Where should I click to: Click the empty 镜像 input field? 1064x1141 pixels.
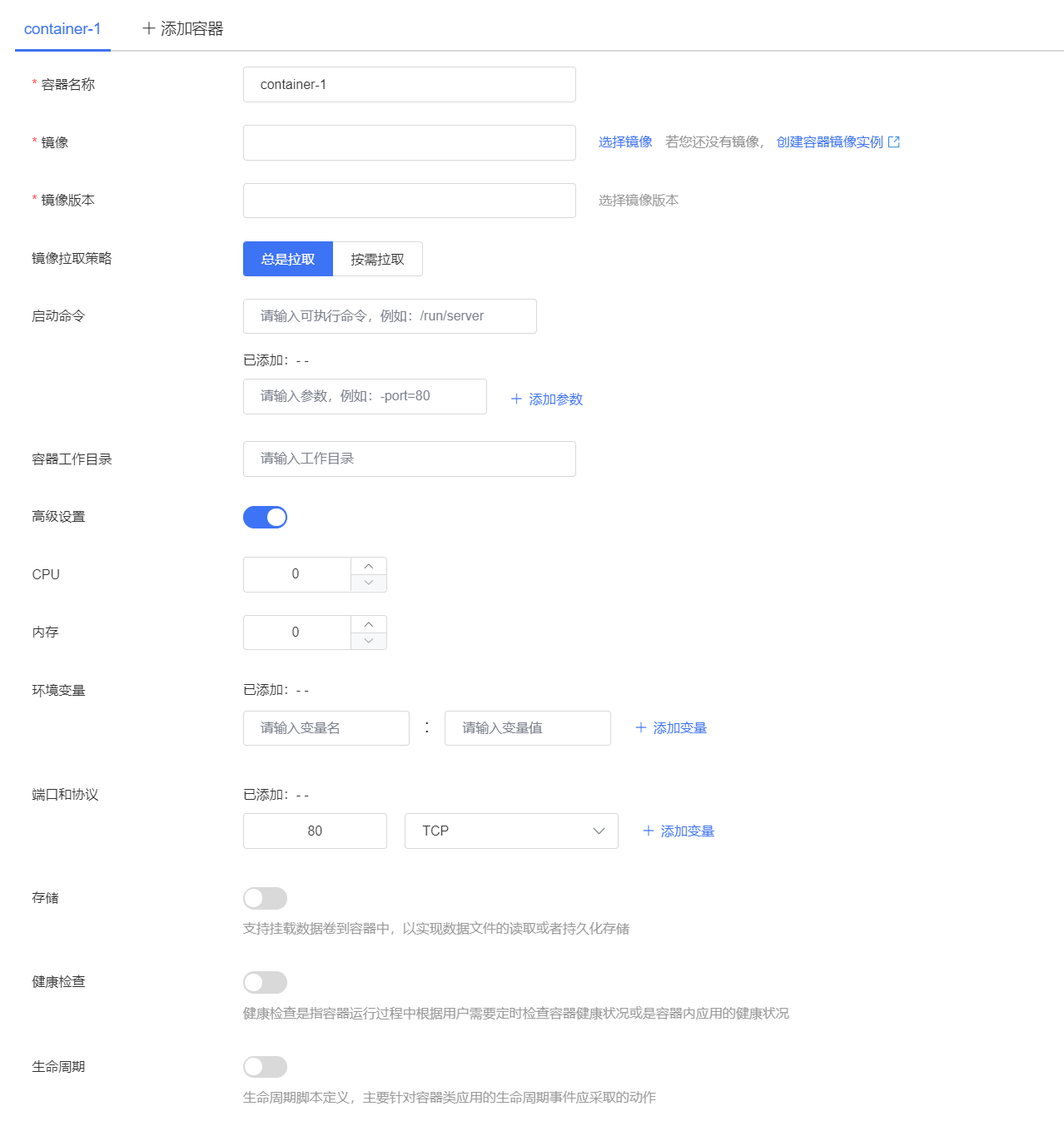pos(409,142)
